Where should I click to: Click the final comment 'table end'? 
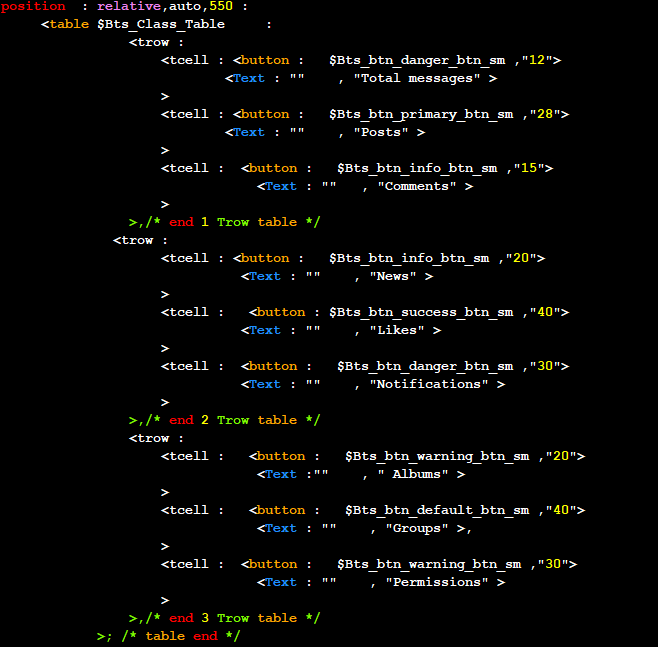pos(181,637)
